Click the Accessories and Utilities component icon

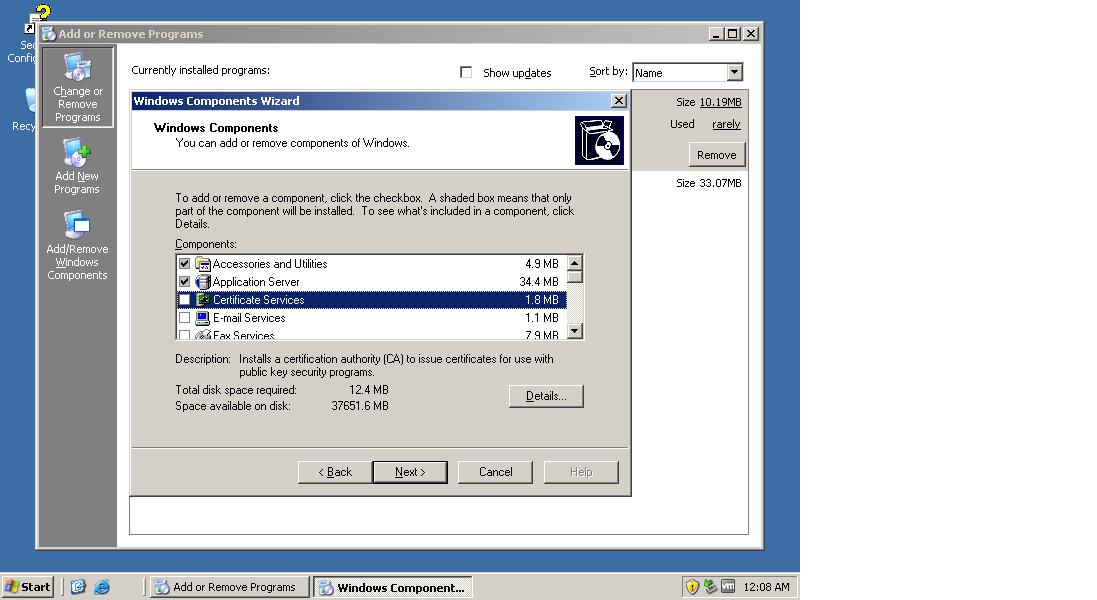[203, 263]
